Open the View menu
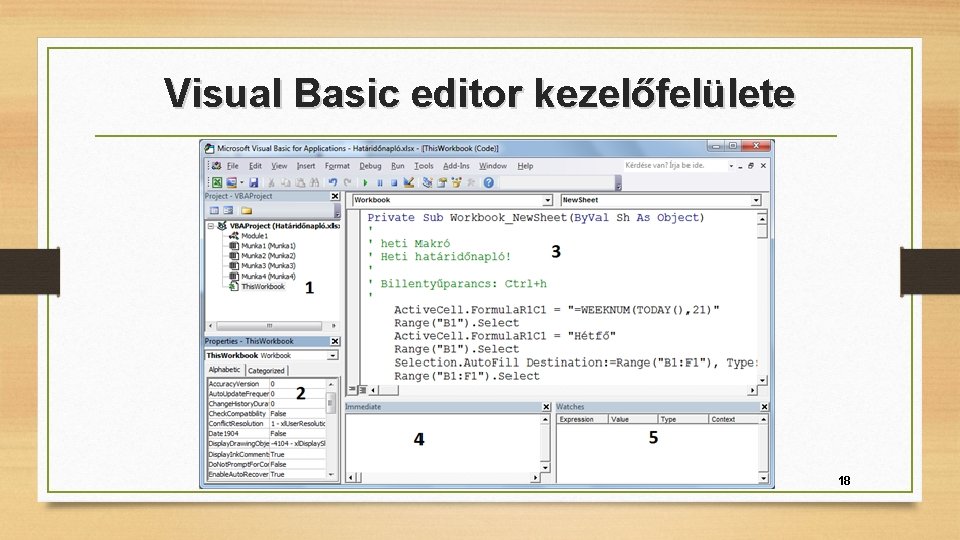 (x=279, y=166)
